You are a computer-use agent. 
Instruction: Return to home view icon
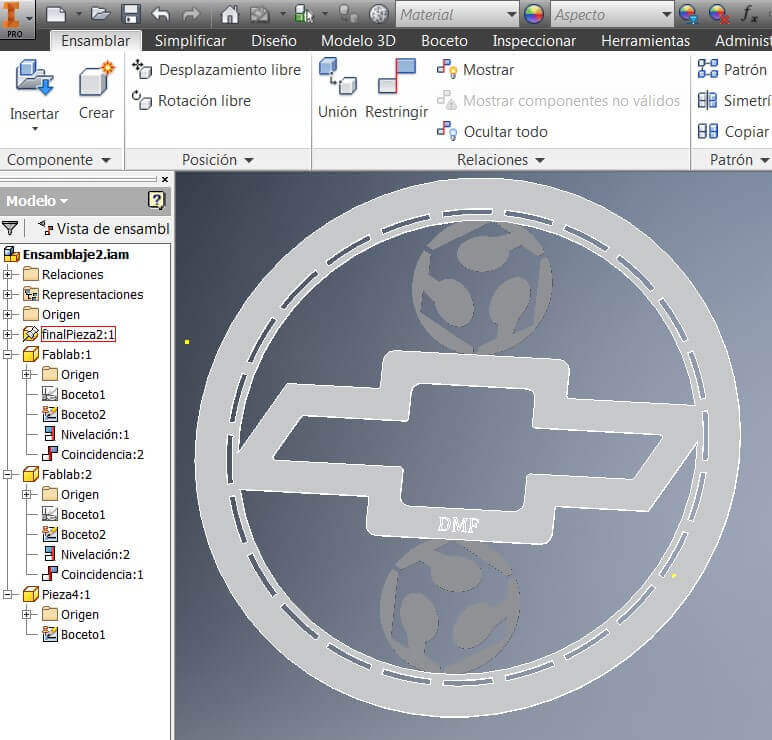coord(229,14)
